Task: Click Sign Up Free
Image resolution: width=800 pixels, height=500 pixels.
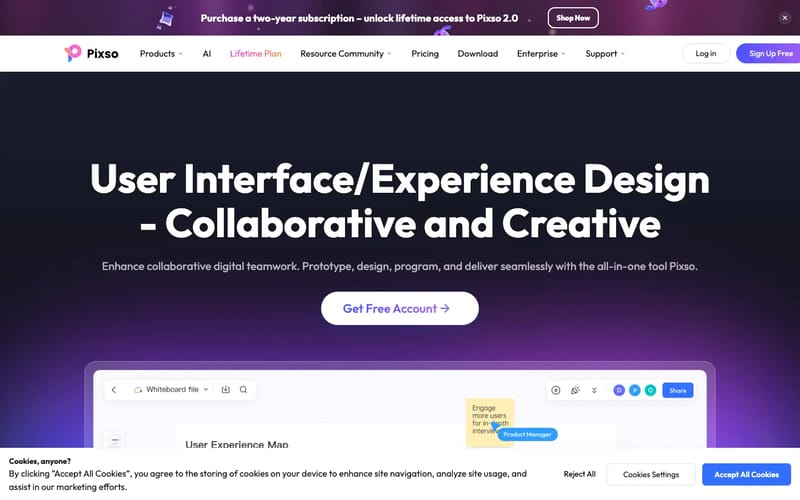Action: (769, 54)
